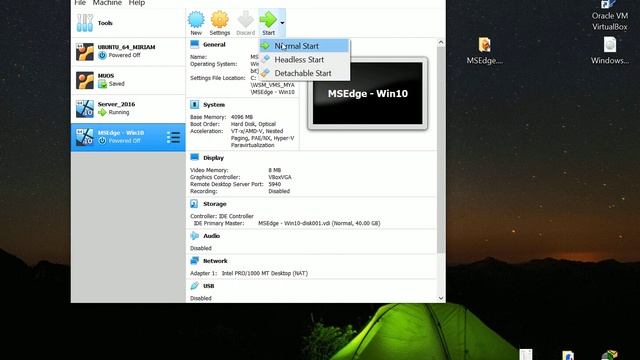Open the Machine menu
The image size is (640, 360).
click(x=107, y=3)
